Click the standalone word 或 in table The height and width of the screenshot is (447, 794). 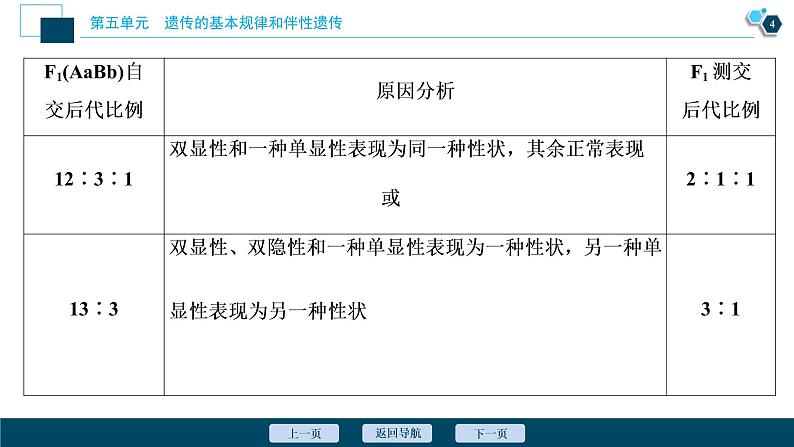coord(391,198)
